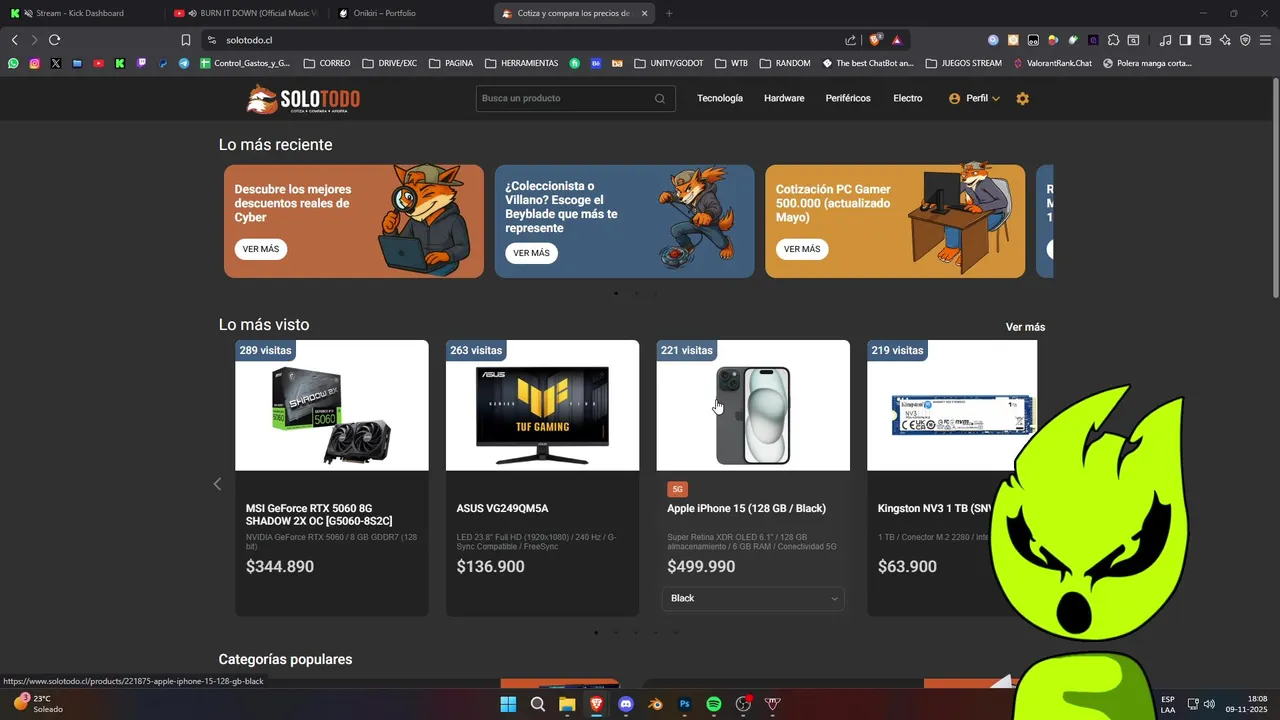
Task: Reload the page with the refresh icon
Action: 55,40
